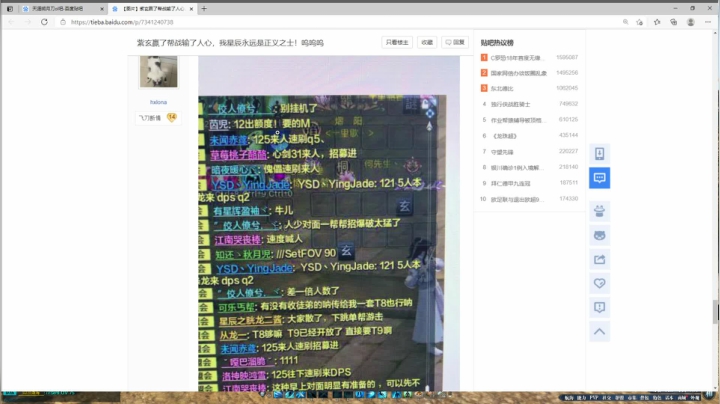720x404 pixels.
Task: Open hot topic ranked 9 with 187511
Action: 510,184
